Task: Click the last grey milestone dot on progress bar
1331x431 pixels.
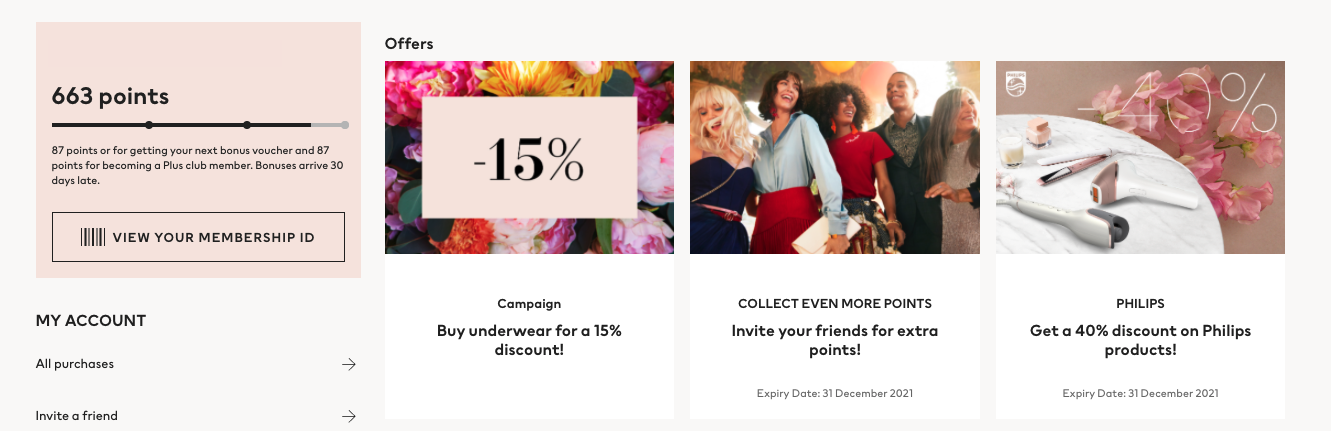Action: 345,125
